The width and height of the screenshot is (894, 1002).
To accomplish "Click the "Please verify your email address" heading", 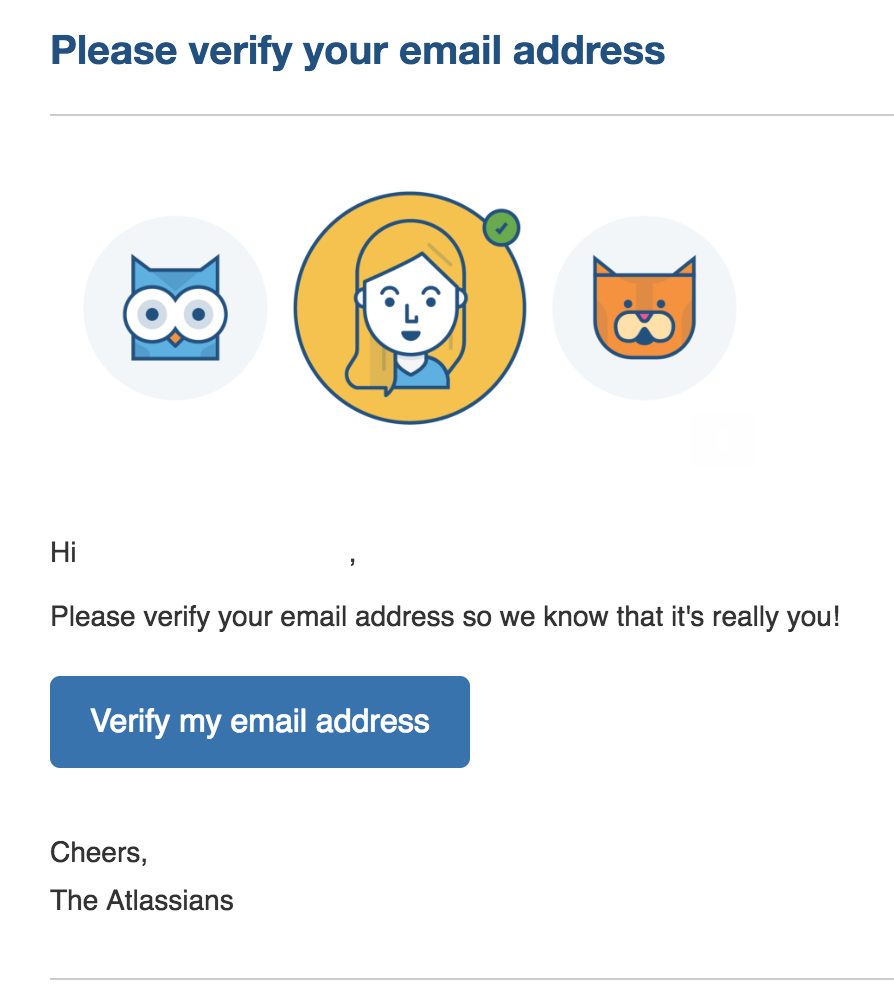I will (x=358, y=51).
